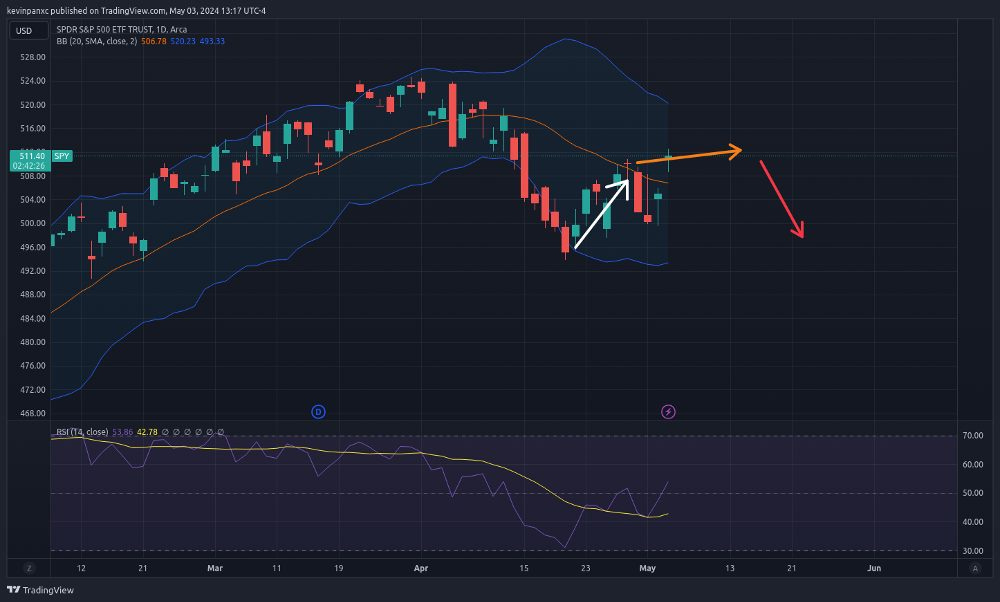The image size is (1000, 602).
Task: Click the 13 date label on time axis
Action: [730, 568]
